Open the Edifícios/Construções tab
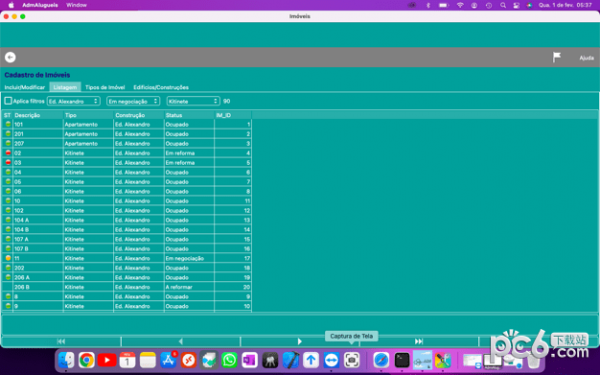This screenshot has width=600, height=375. 161,87
